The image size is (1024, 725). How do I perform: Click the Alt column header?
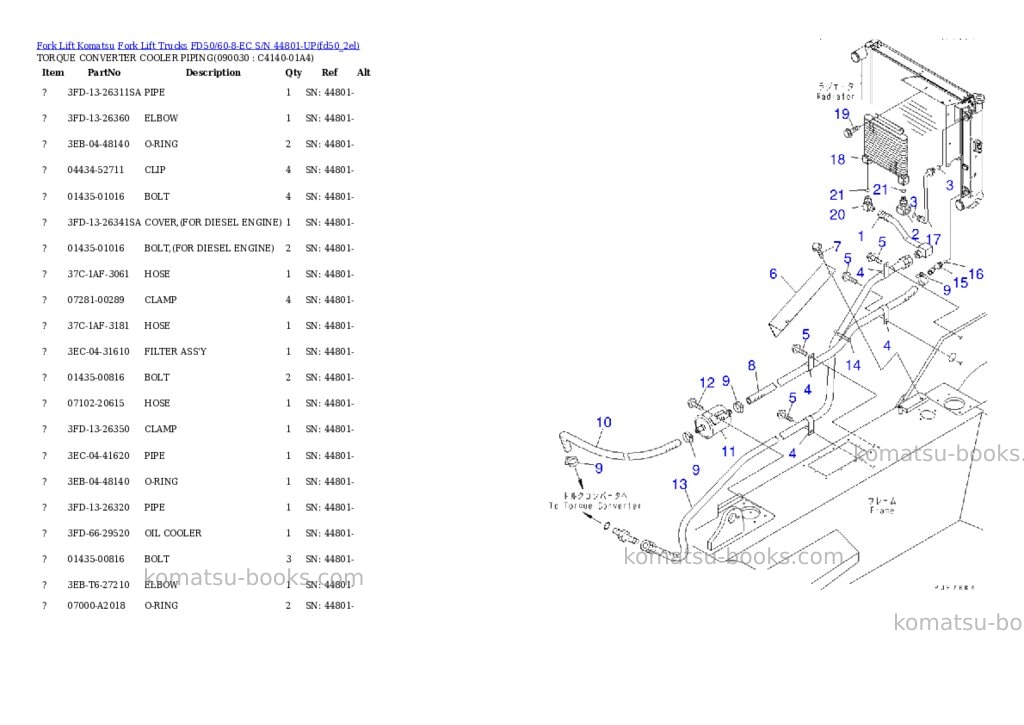pos(364,72)
